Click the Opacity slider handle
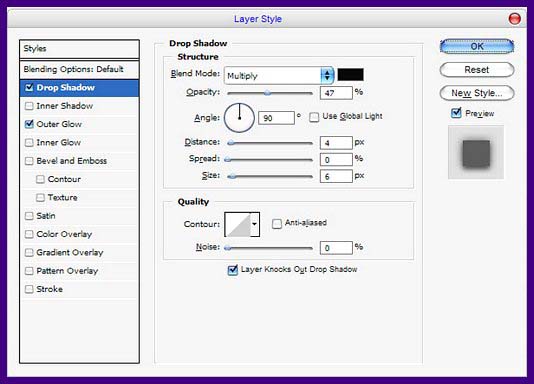Image resolution: width=534 pixels, height=384 pixels. pos(268,93)
